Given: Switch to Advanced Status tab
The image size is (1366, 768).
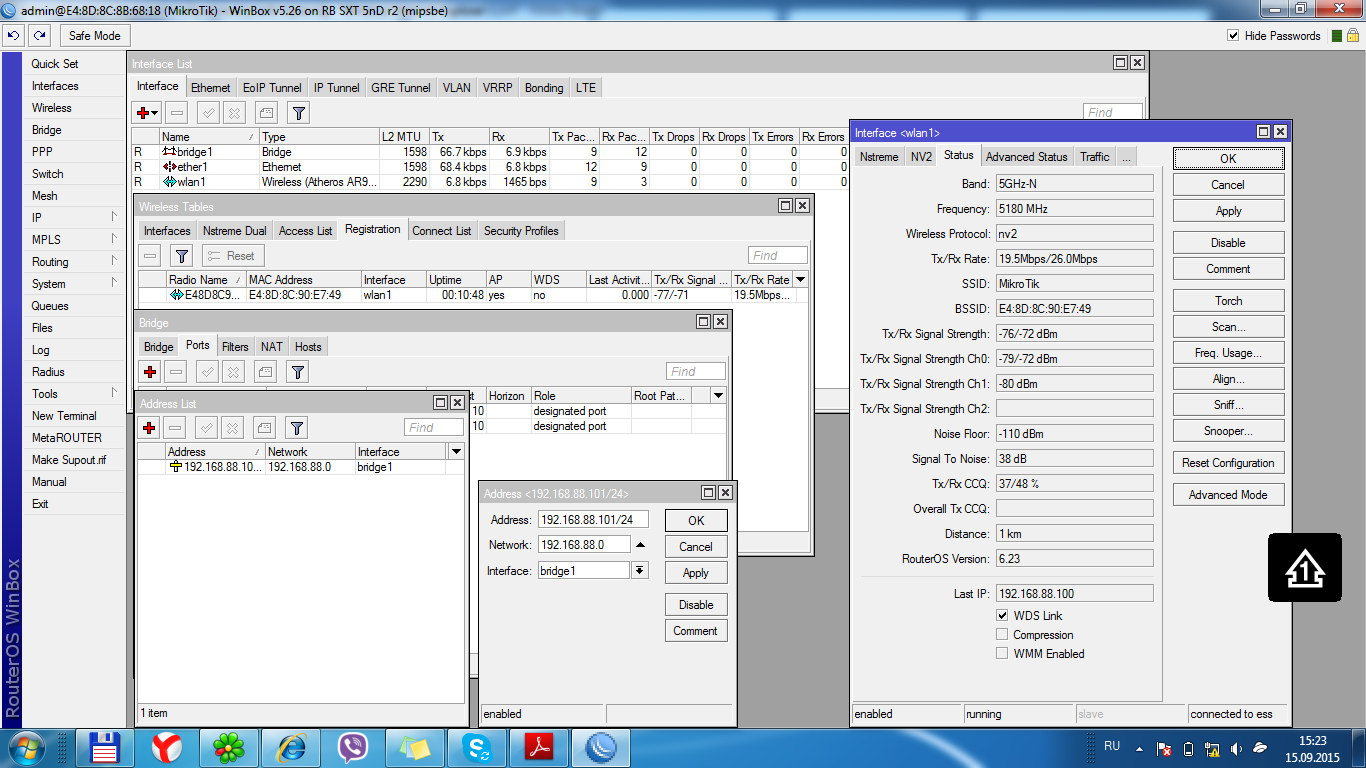Looking at the screenshot, I should pyautogui.click(x=1026, y=157).
